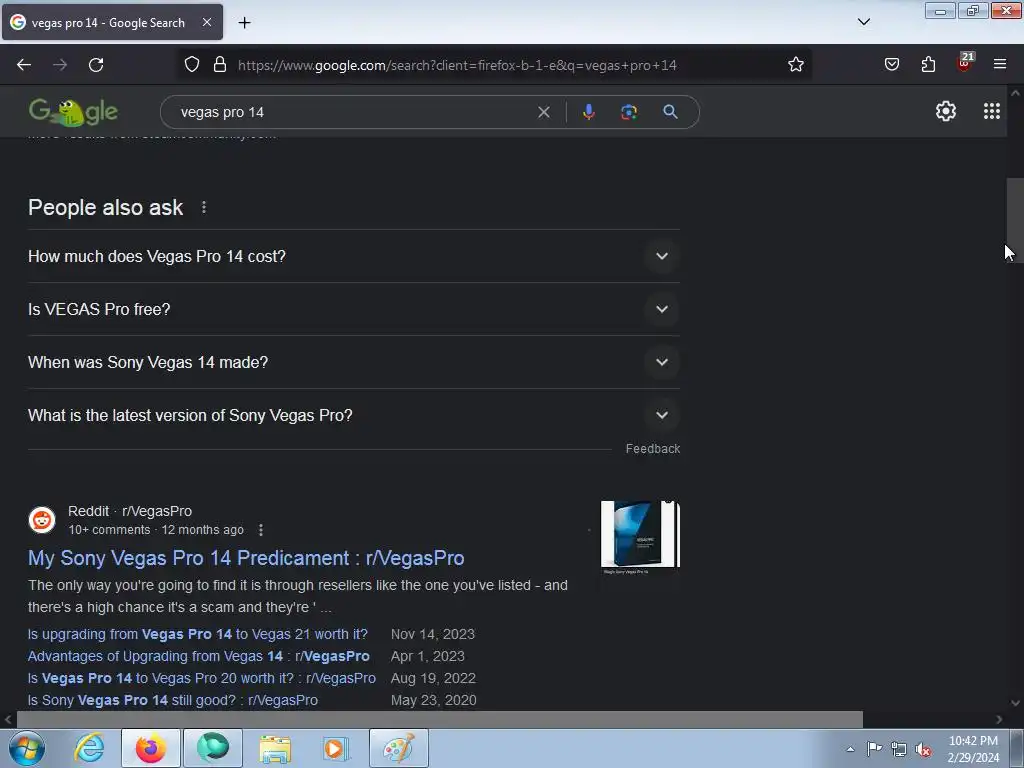Open Windows Media Player from taskbar
Viewport: 1024px width, 768px height.
tap(336, 748)
